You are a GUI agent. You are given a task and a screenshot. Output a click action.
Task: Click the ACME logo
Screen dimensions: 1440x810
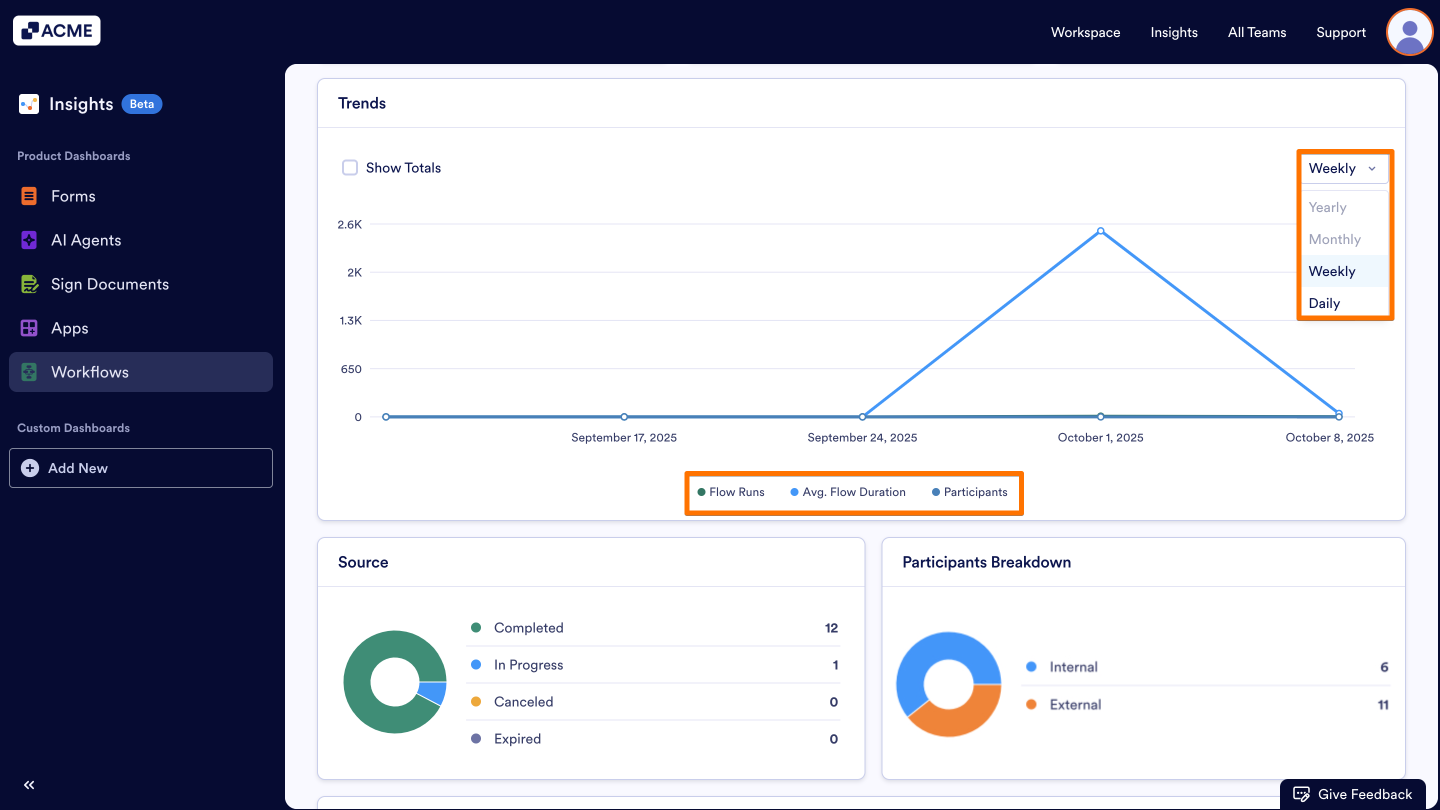click(56, 30)
